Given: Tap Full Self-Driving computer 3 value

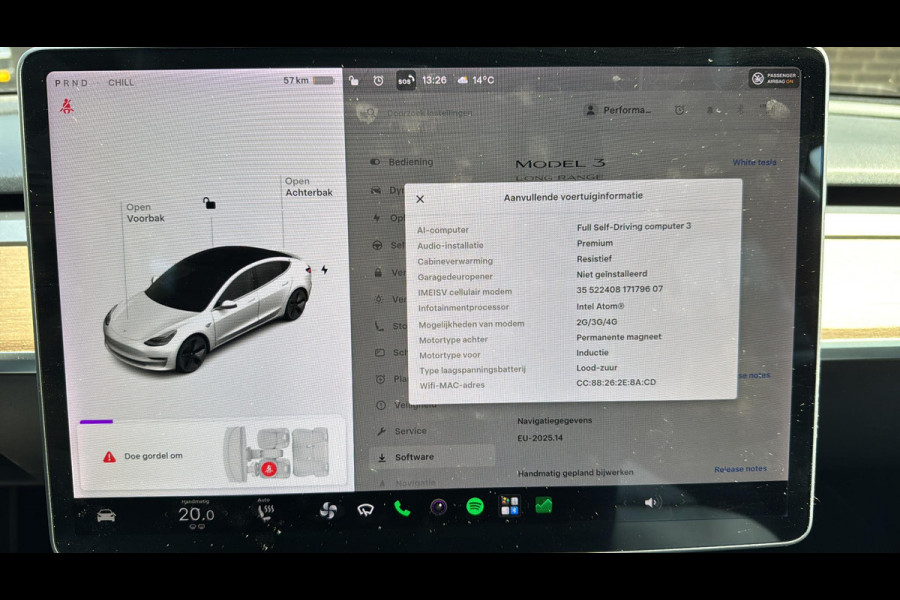Looking at the screenshot, I should (x=634, y=226).
